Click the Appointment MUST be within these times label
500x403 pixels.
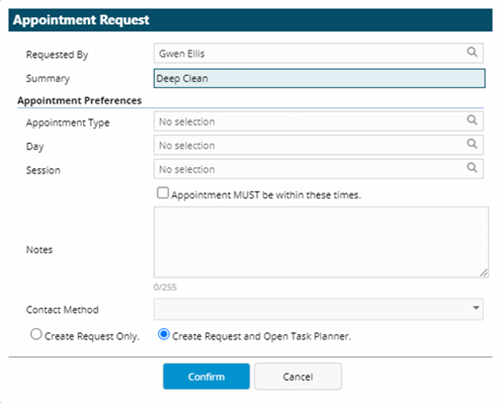[x=266, y=195]
